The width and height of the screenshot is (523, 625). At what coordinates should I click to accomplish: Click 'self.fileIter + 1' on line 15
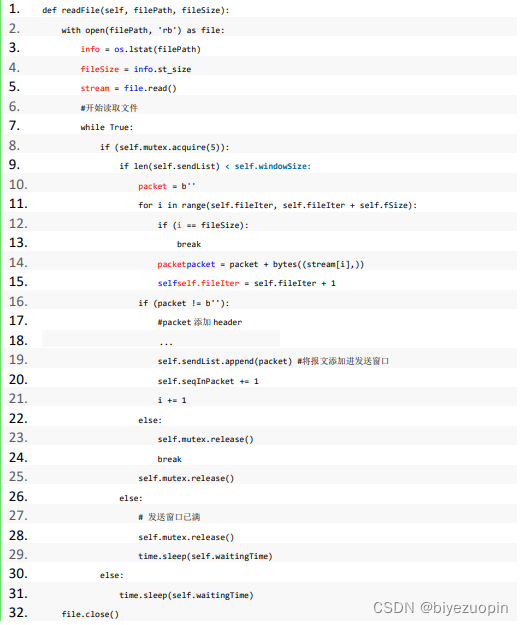pos(295,283)
